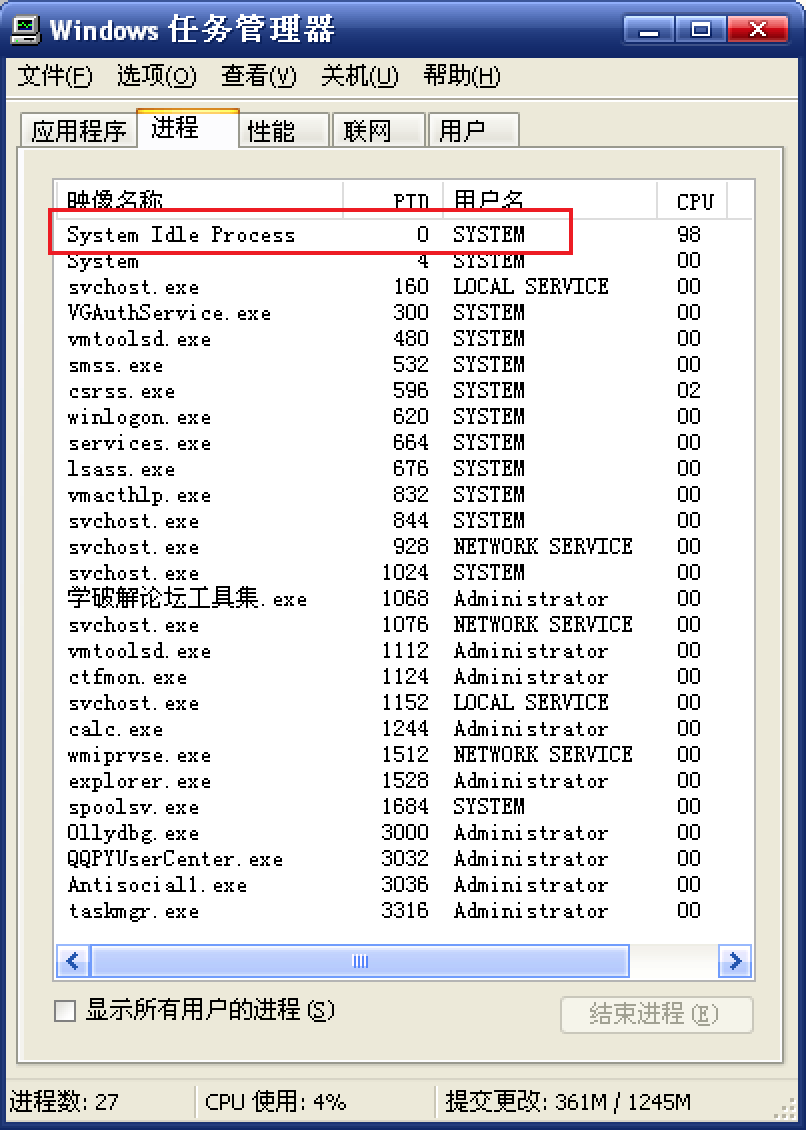The height and width of the screenshot is (1130, 806).
Task: Maximize the Task Manager window
Action: pos(701,29)
